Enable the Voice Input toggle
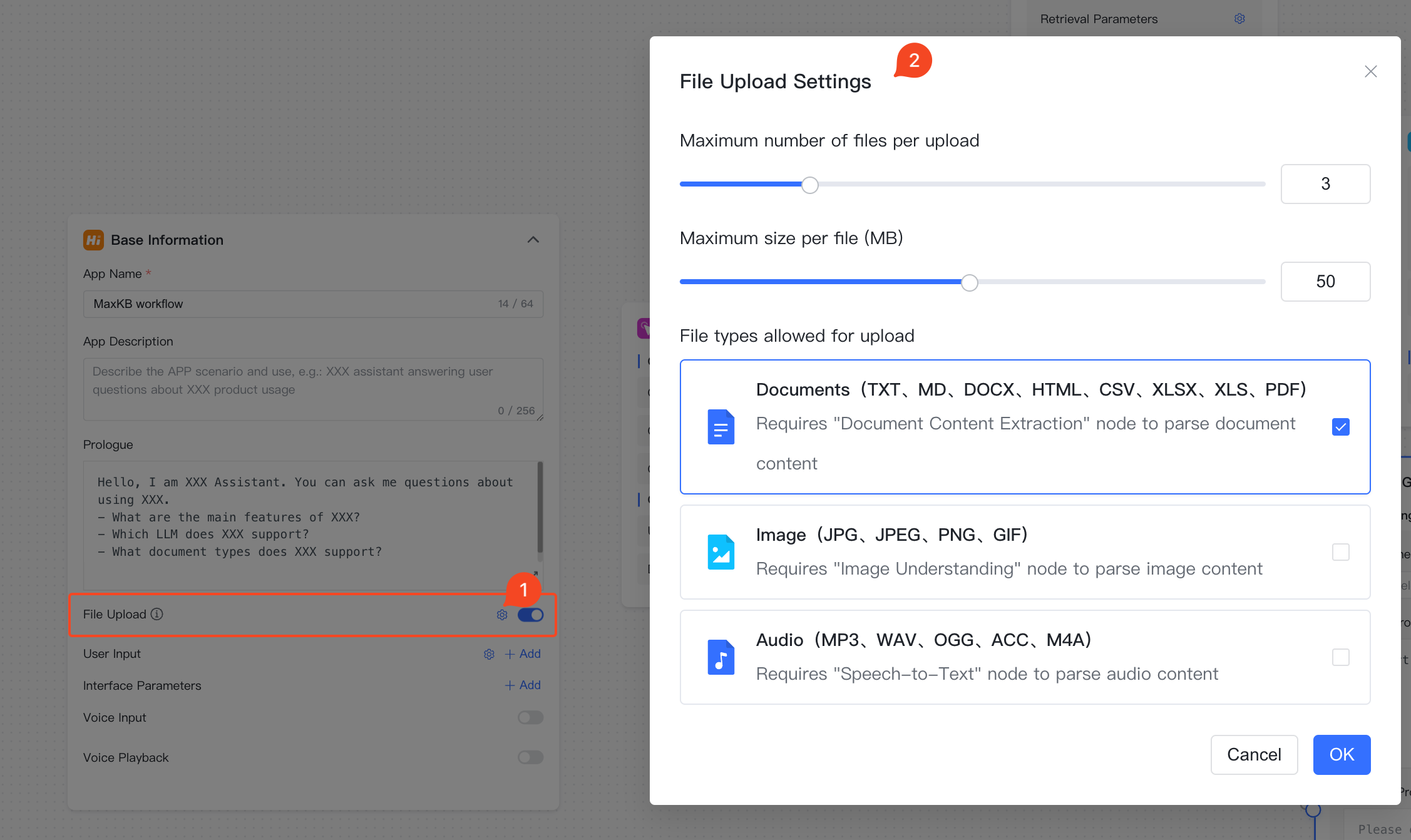The width and height of the screenshot is (1411, 840). point(530,717)
